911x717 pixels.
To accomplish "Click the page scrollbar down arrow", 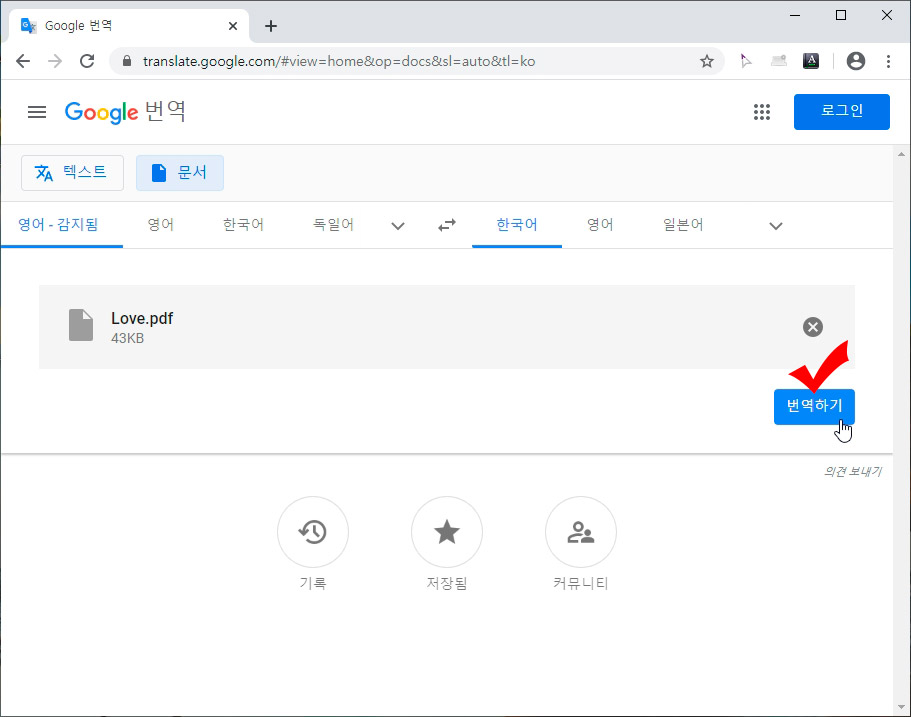I will [x=901, y=707].
